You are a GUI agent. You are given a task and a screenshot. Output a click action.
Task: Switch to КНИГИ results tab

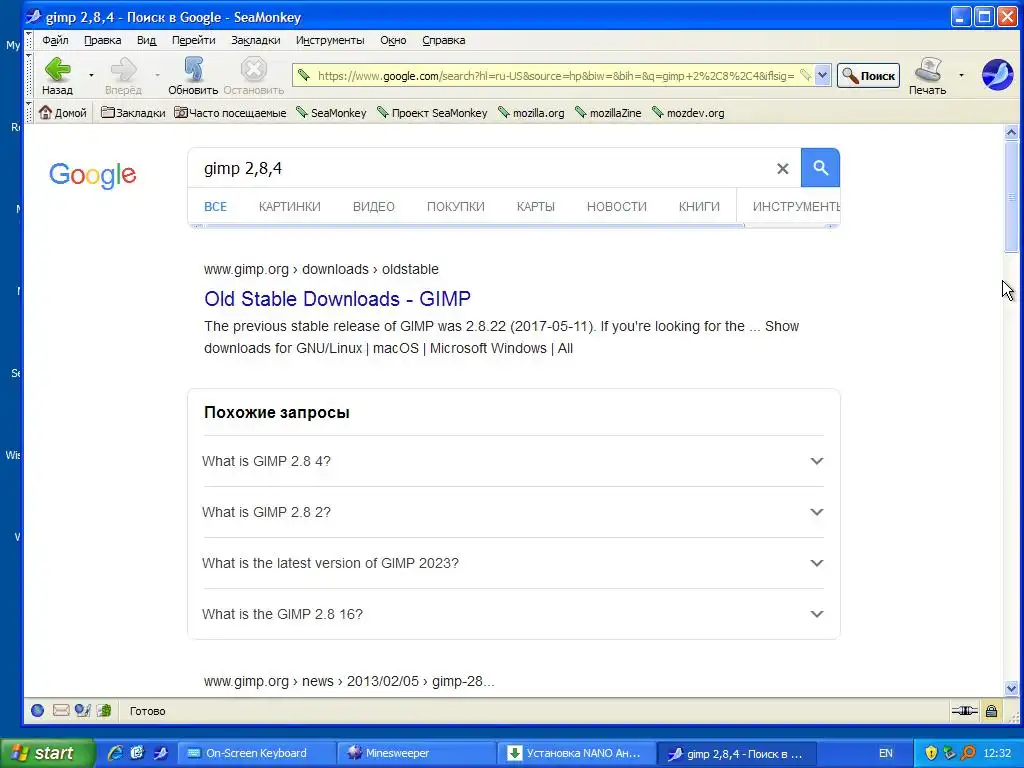pyautogui.click(x=699, y=206)
